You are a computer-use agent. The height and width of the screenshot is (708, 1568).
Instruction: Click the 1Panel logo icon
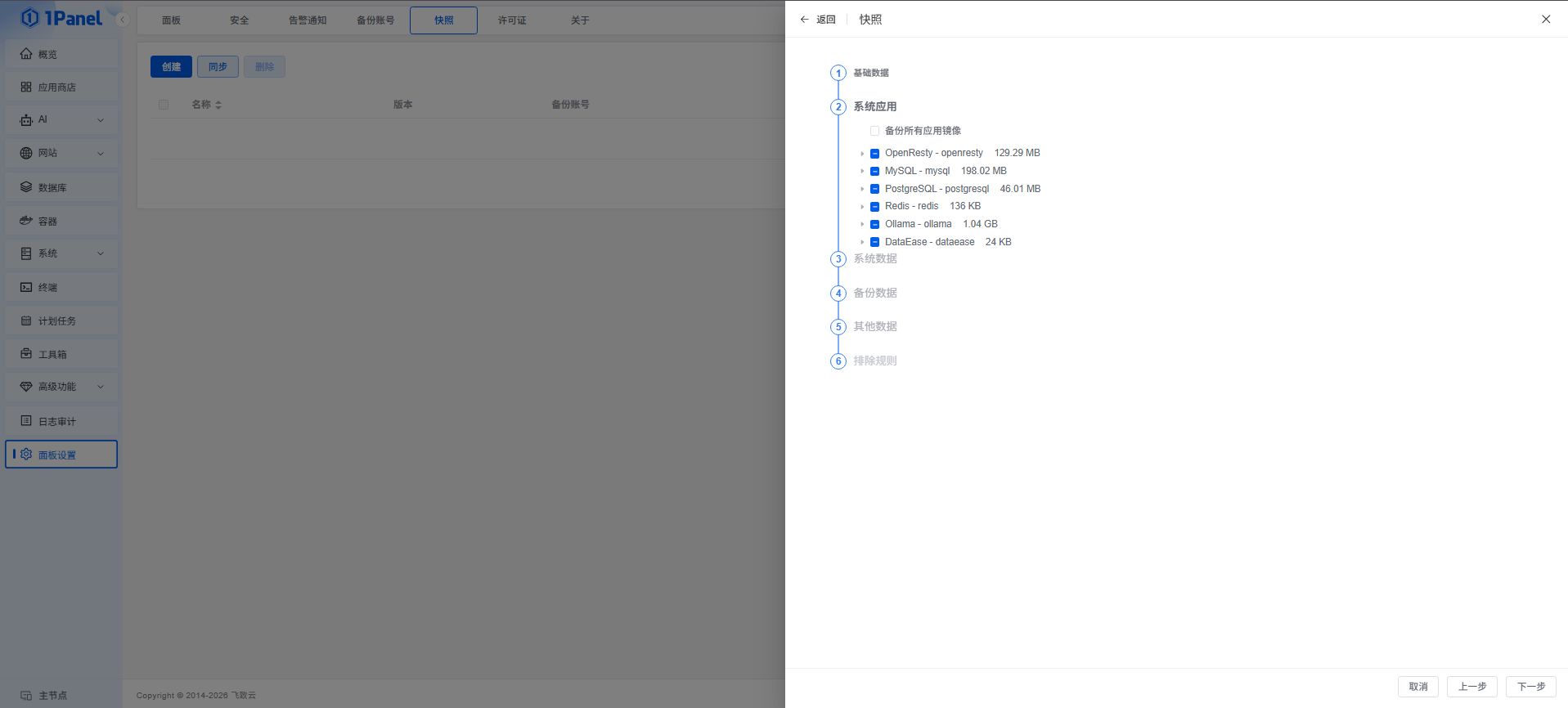click(30, 18)
